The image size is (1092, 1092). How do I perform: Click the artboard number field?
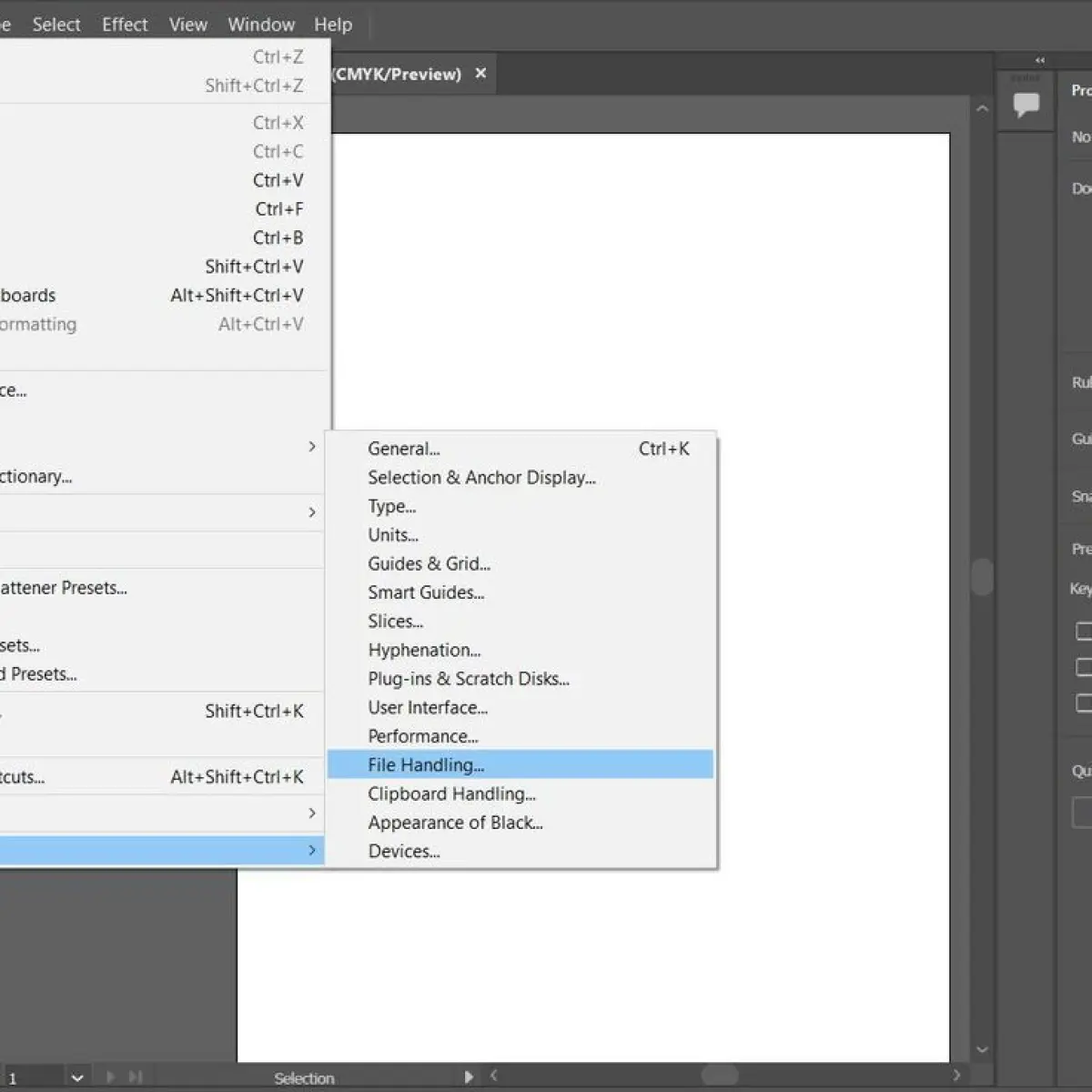33,1078
